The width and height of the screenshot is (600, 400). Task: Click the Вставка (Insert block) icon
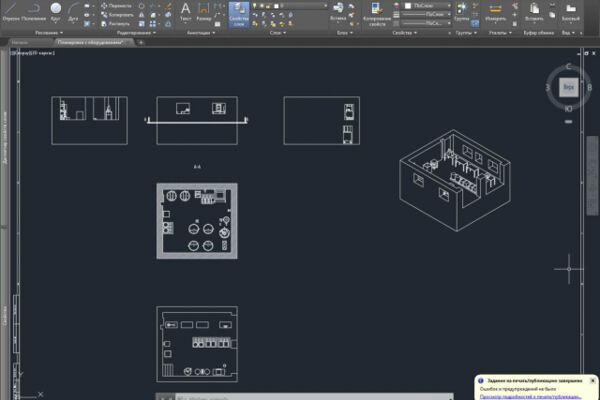pyautogui.click(x=338, y=11)
